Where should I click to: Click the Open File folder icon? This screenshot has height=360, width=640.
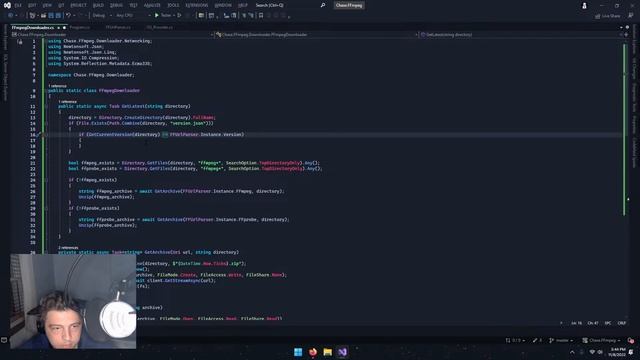43,16
